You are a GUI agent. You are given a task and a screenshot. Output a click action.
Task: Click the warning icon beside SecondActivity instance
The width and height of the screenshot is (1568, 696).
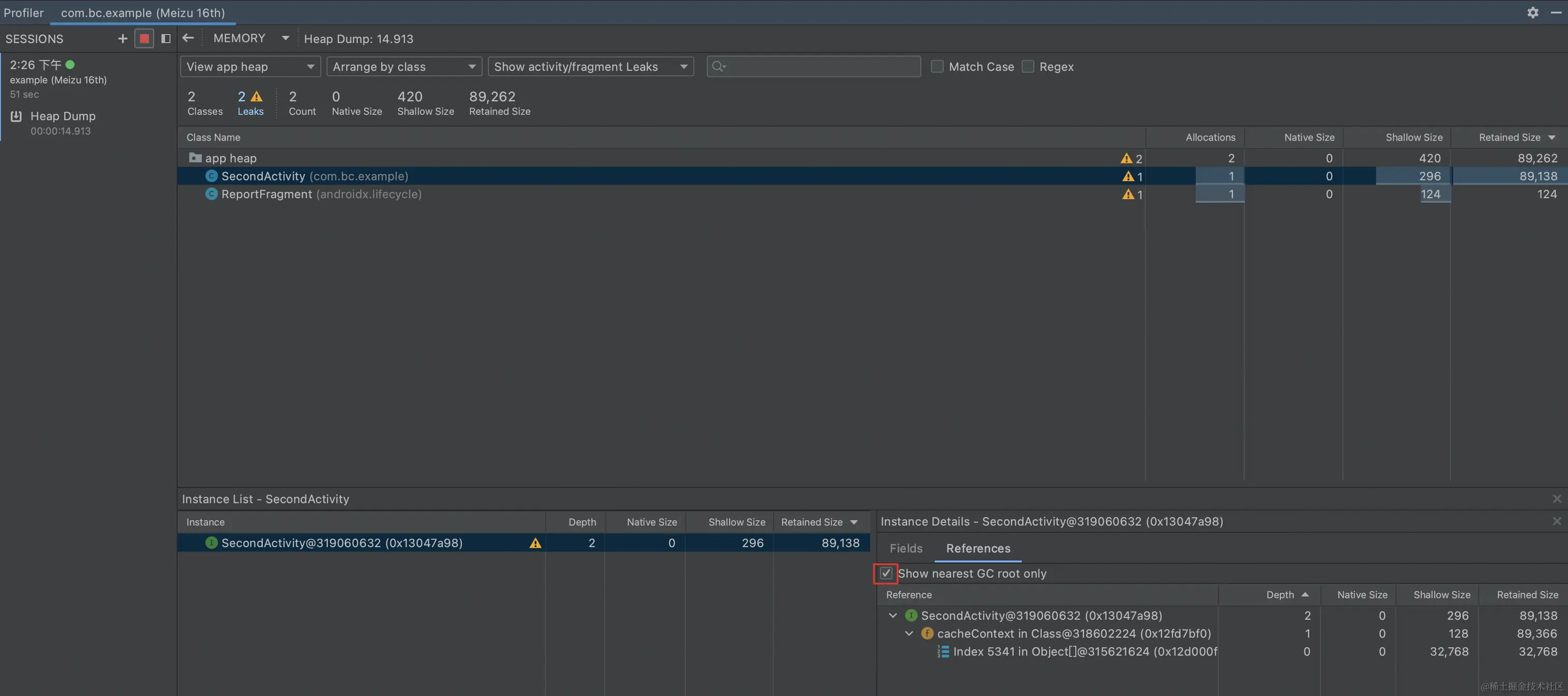click(x=535, y=543)
